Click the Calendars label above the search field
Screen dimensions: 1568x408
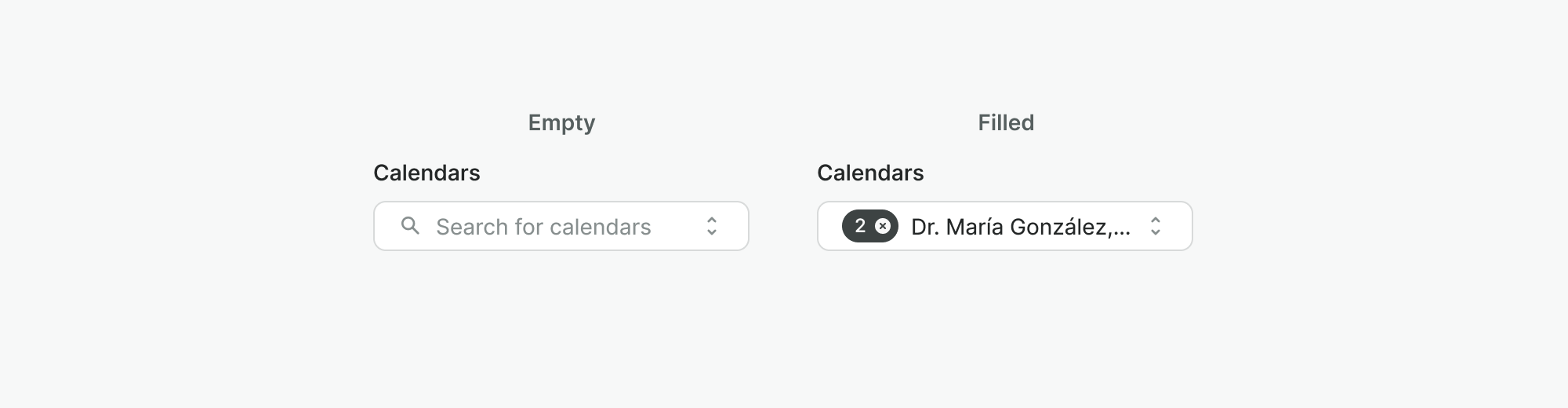pos(426,173)
